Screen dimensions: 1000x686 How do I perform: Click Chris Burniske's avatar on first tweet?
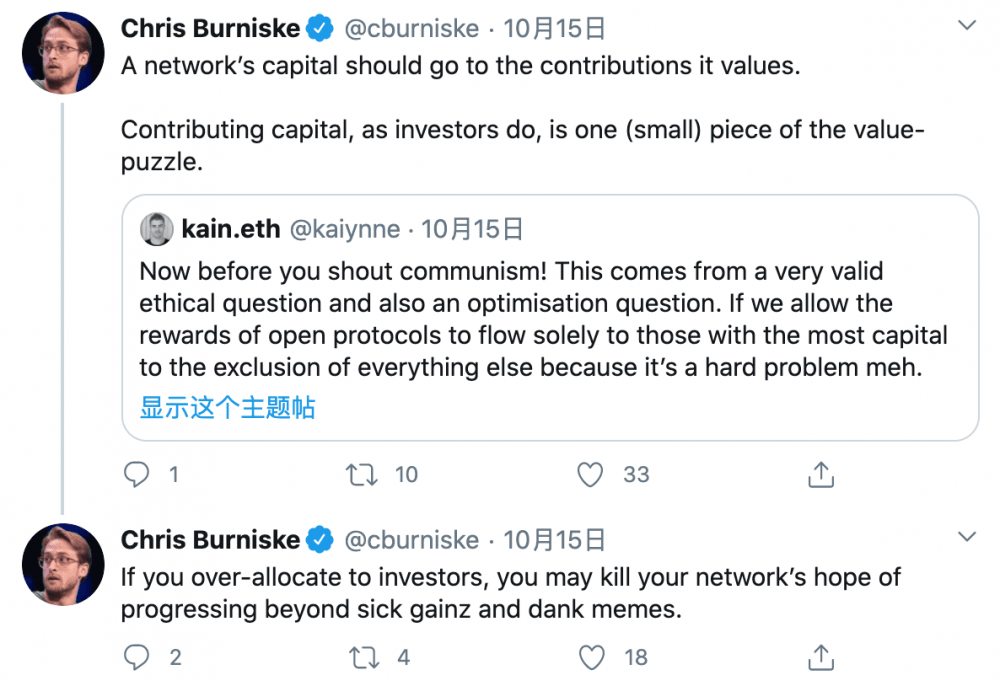63,53
